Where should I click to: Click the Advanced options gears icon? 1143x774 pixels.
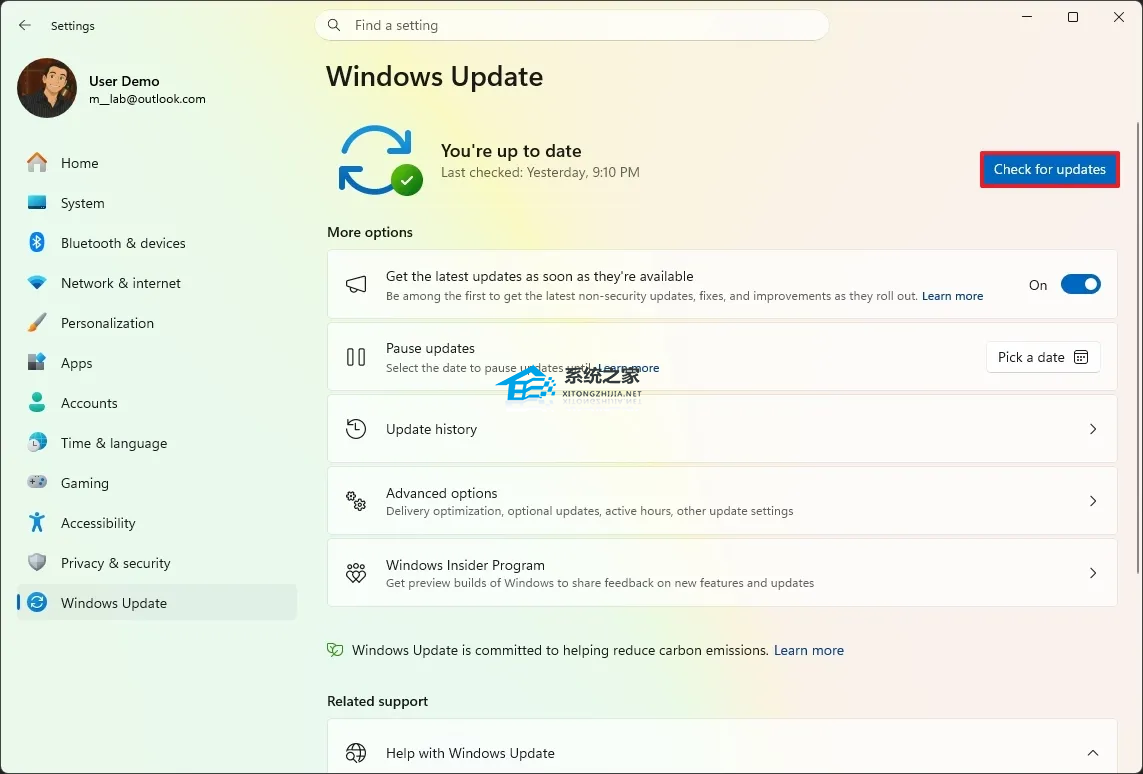coord(356,501)
